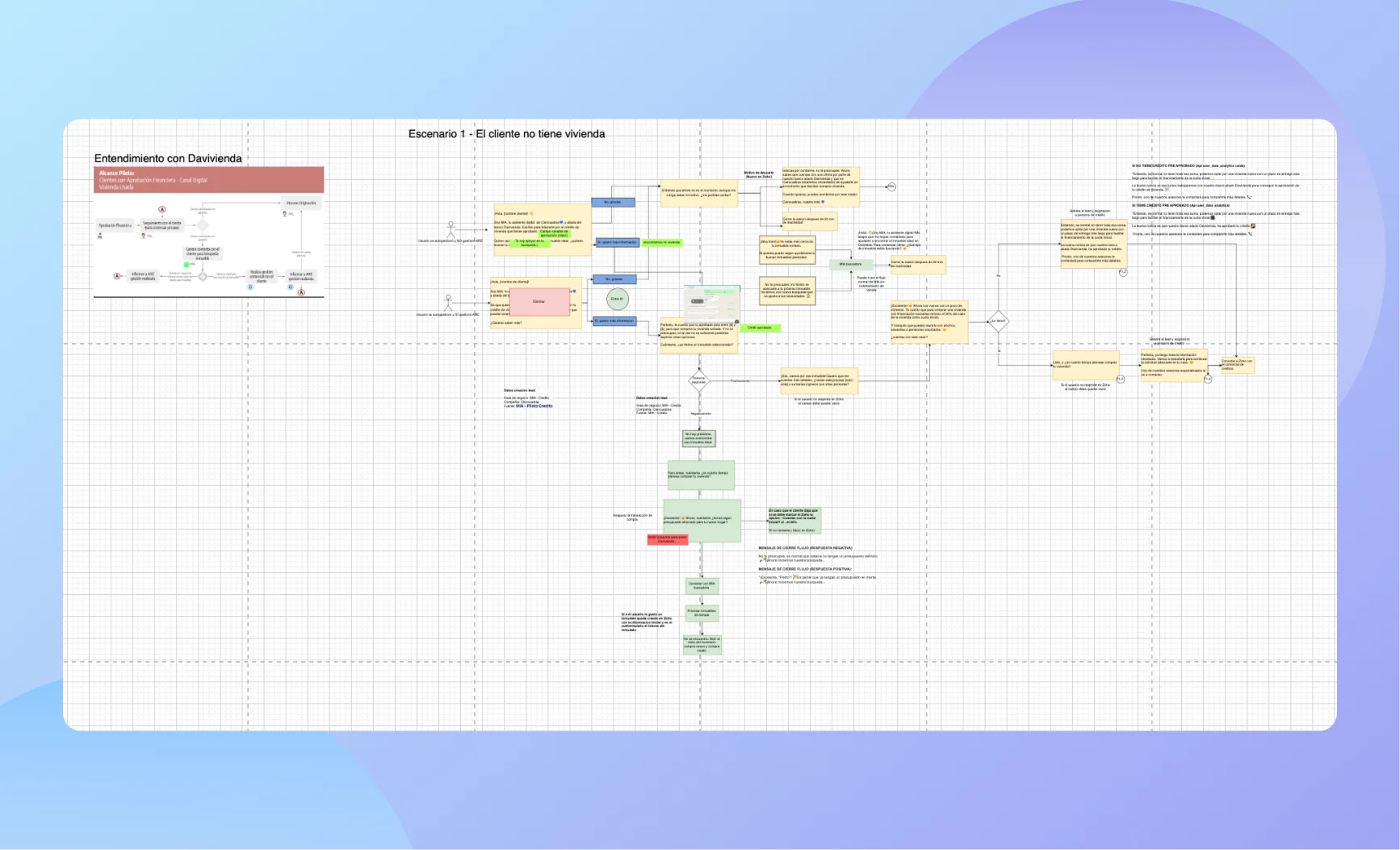Click the "¿Lo tiene?" decision diamond
Viewport: 1400px width, 850px height.
click(x=998, y=321)
